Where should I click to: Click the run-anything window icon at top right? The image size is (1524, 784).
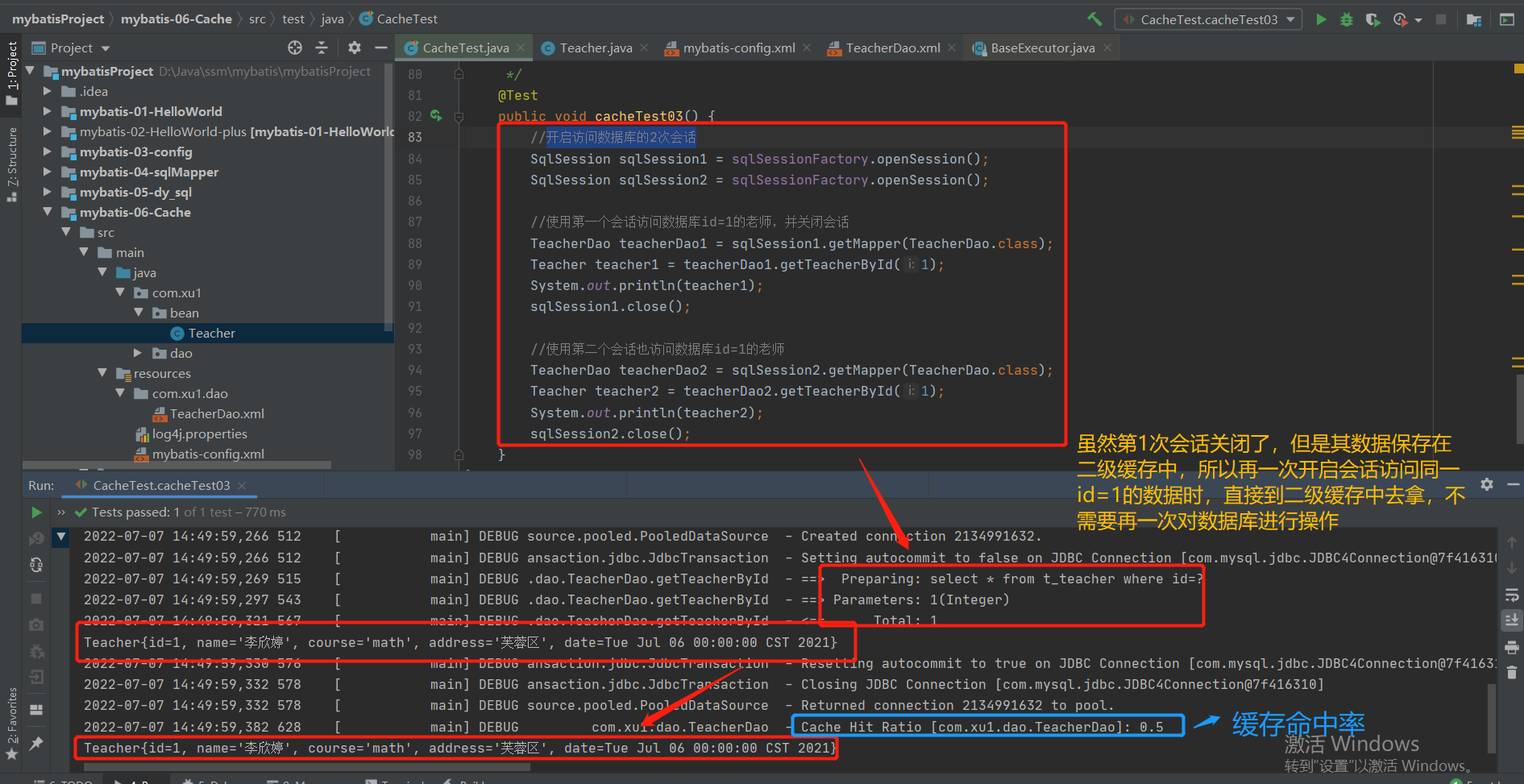click(x=1506, y=19)
